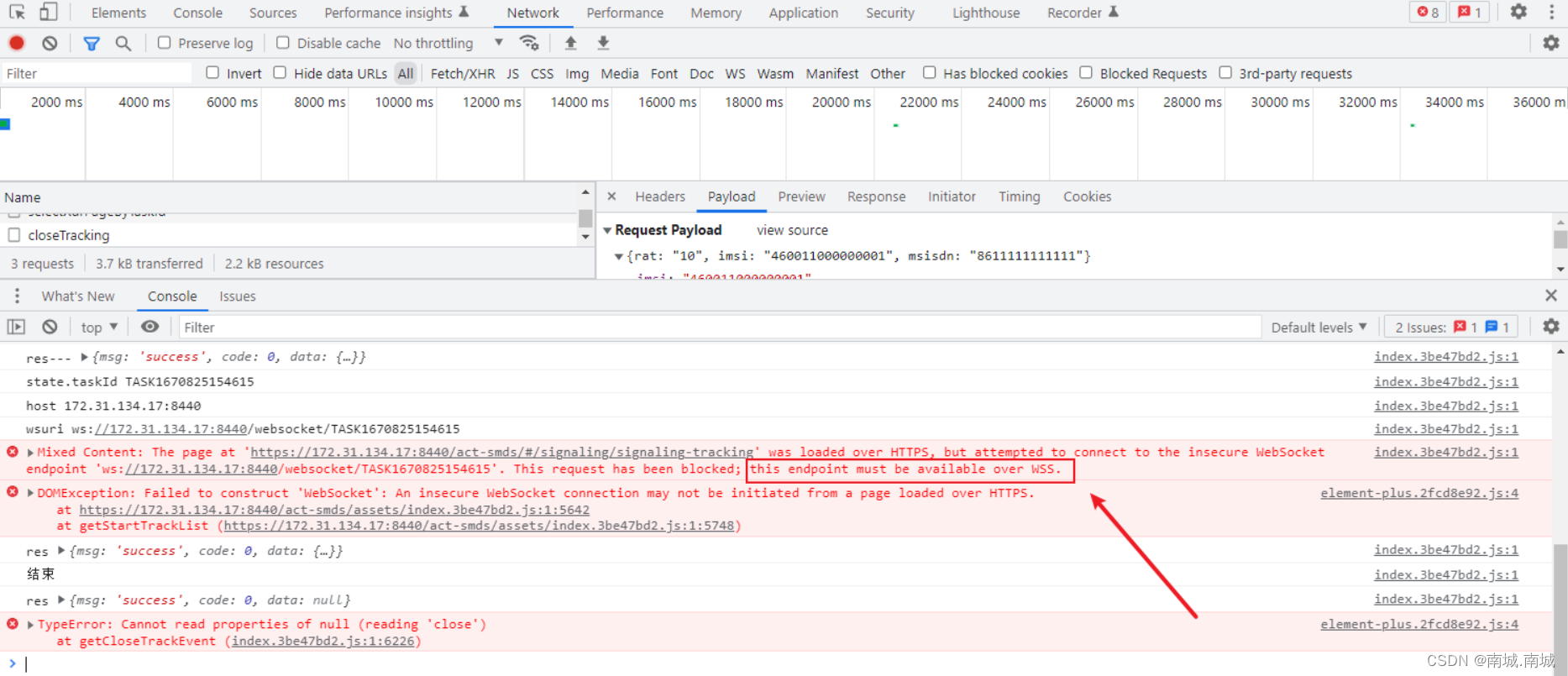
Task: Open Default levels dropdown
Action: click(1319, 328)
